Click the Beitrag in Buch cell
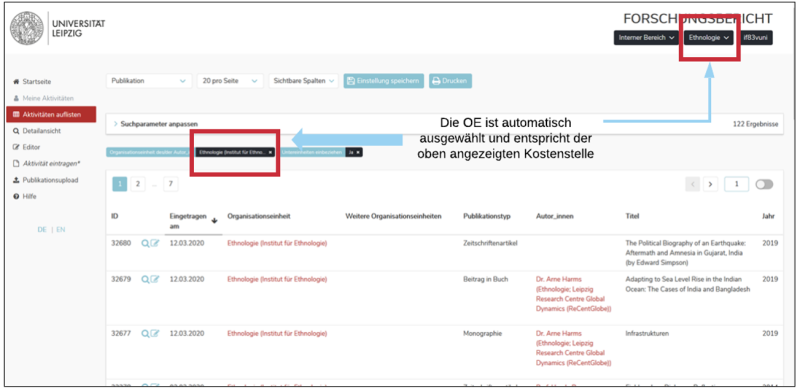800x391 pixels. coord(485,279)
